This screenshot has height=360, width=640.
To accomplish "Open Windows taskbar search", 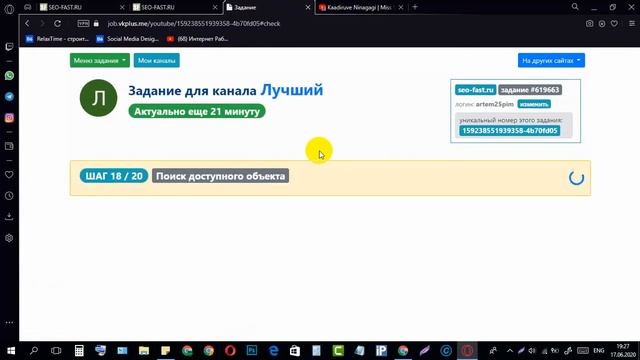I will 34,351.
